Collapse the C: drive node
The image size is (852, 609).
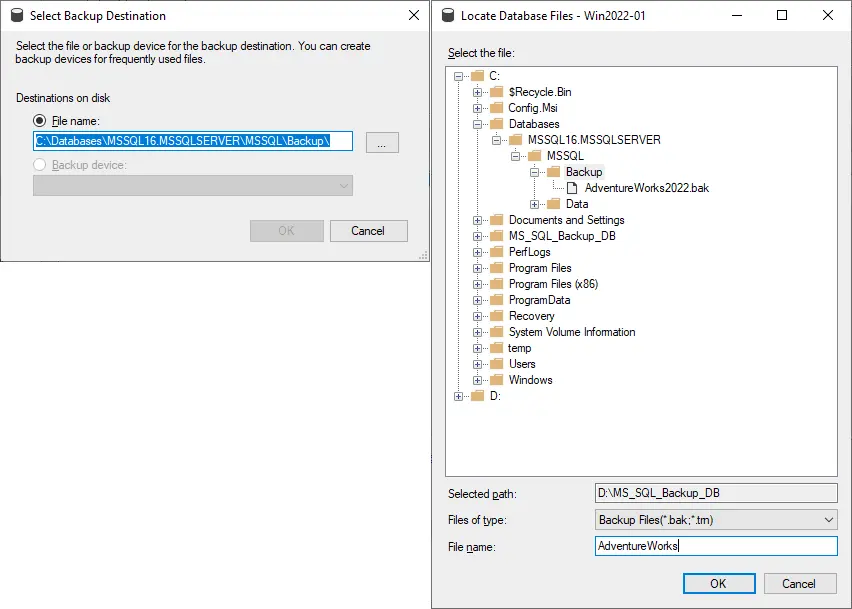[459, 76]
